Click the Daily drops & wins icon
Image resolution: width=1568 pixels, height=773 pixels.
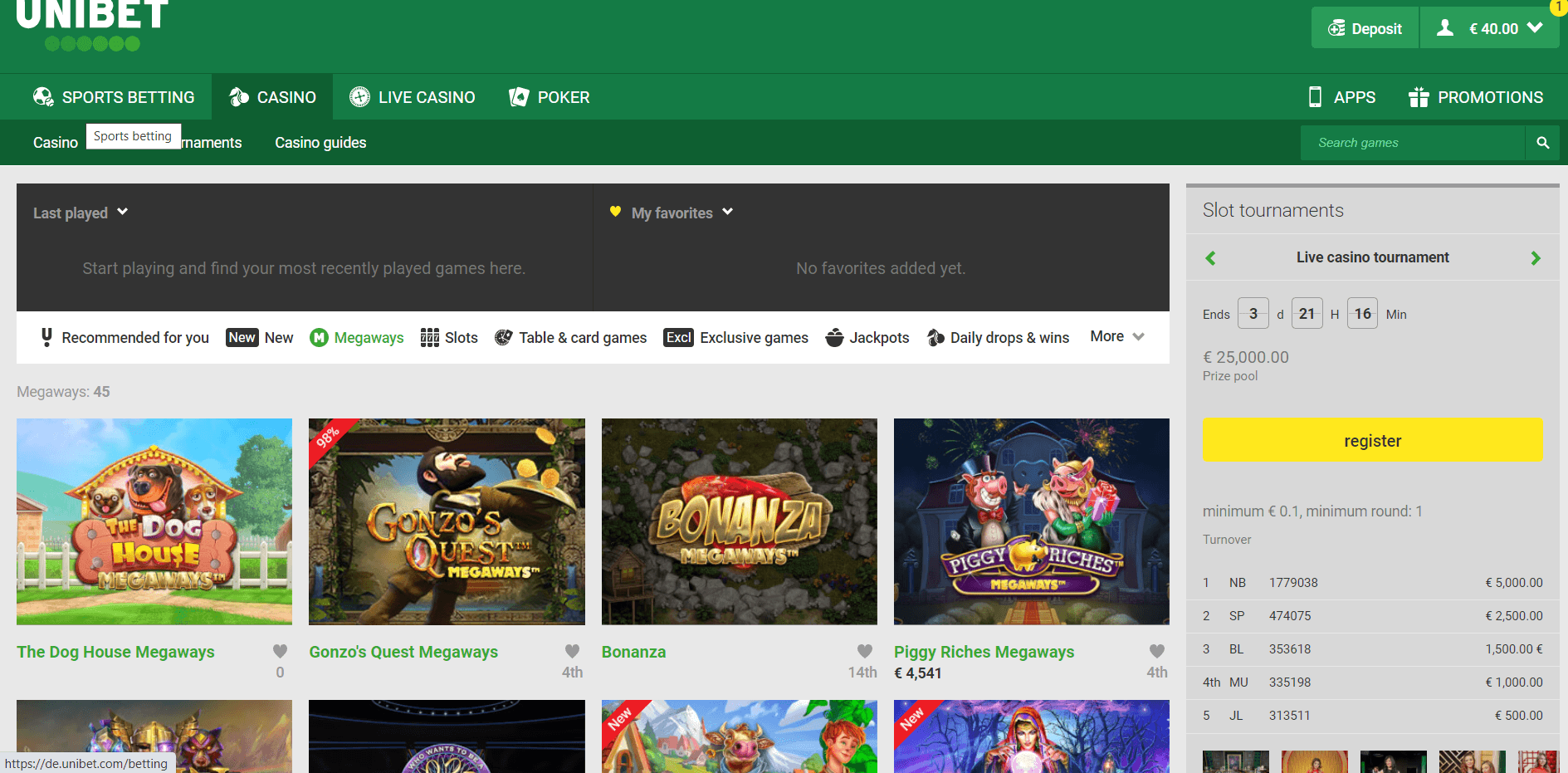pyautogui.click(x=935, y=337)
